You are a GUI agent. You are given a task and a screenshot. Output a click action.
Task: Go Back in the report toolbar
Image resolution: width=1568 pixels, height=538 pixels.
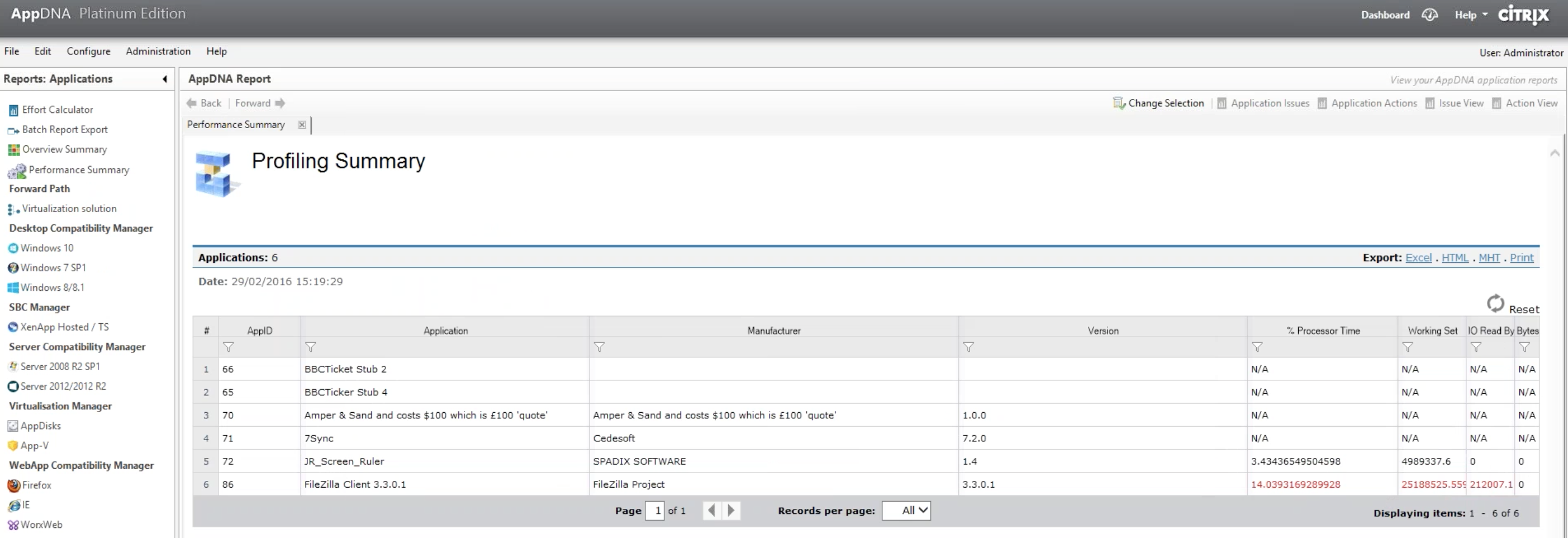204,103
